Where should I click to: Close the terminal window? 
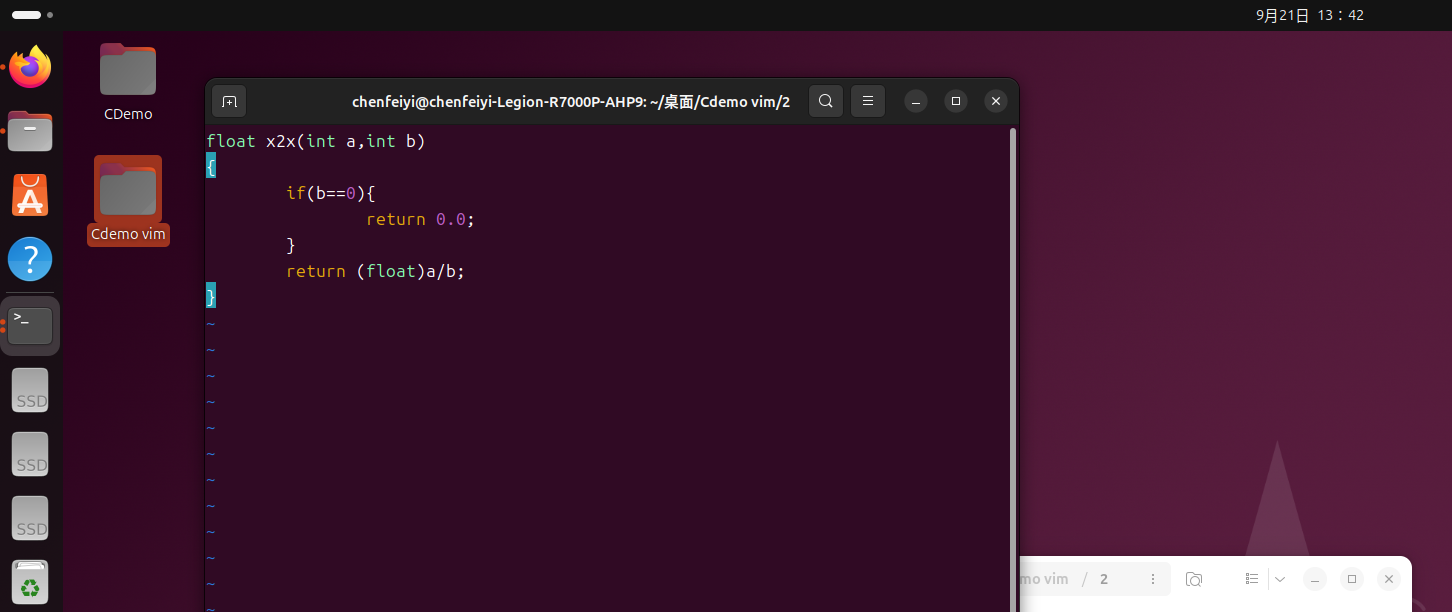(x=995, y=101)
